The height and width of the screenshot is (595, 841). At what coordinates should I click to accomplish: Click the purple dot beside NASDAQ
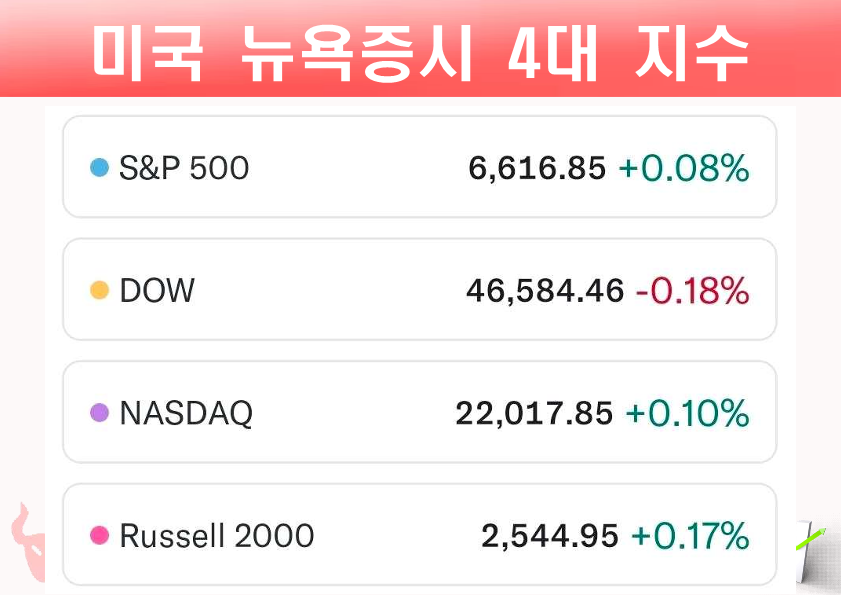click(99, 413)
